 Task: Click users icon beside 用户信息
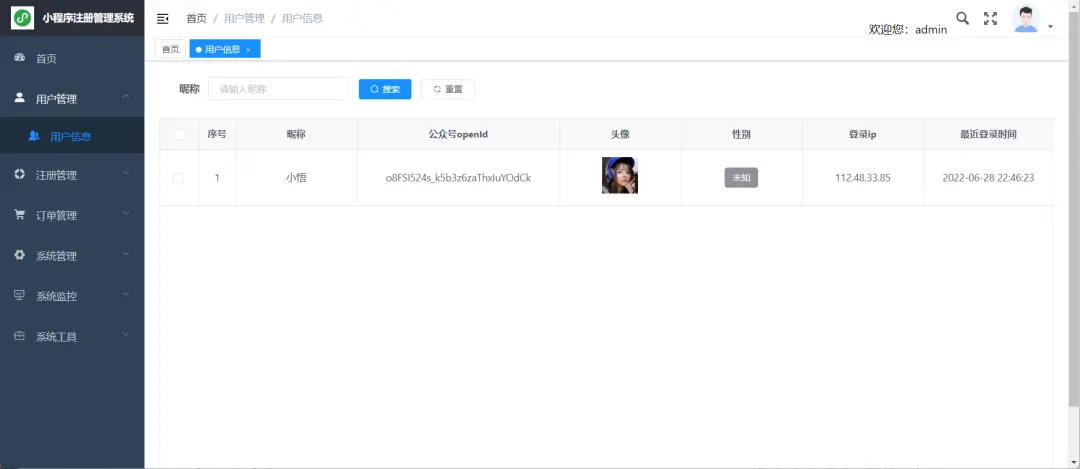[34, 136]
